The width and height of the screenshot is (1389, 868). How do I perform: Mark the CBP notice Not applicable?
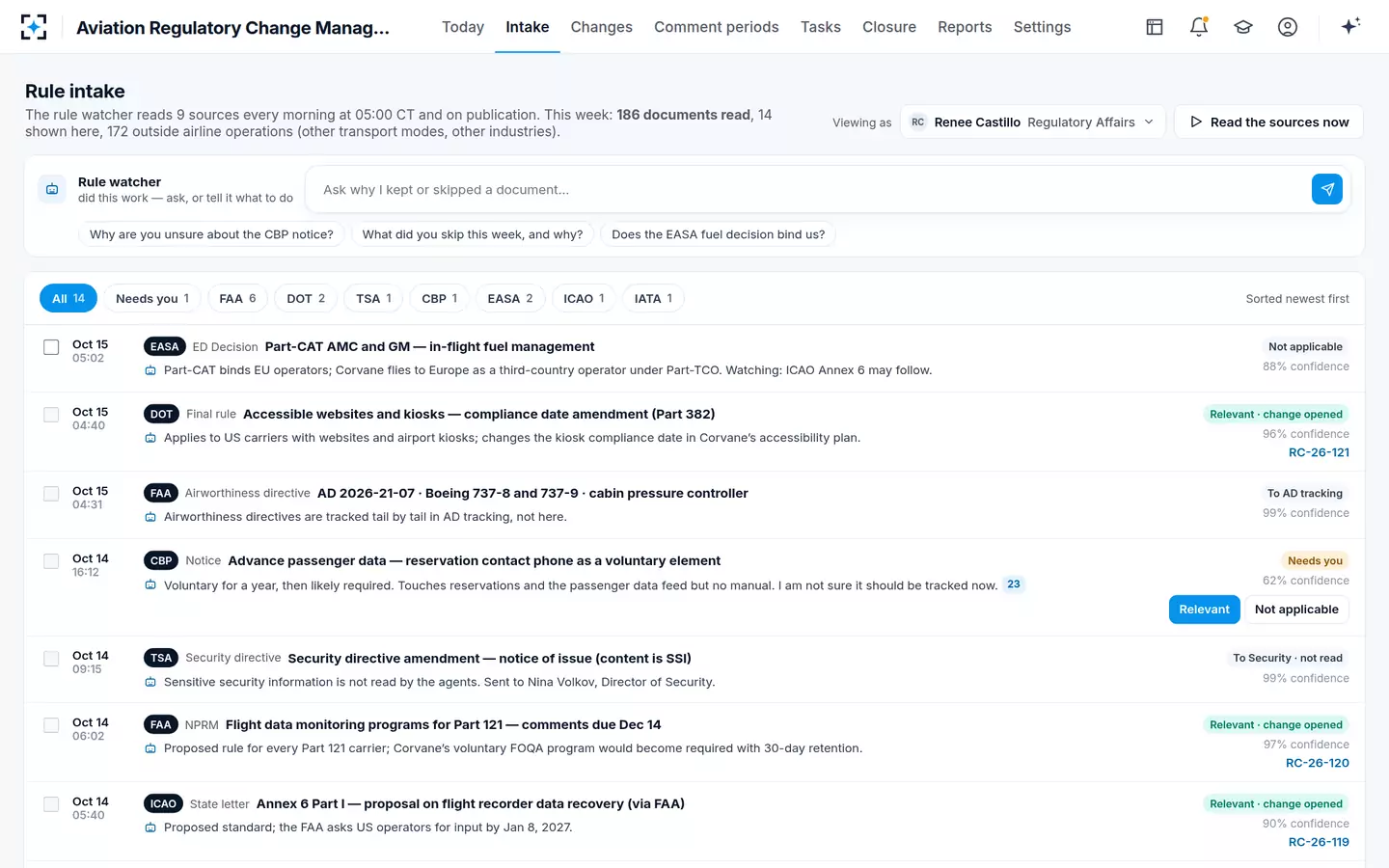click(1296, 610)
